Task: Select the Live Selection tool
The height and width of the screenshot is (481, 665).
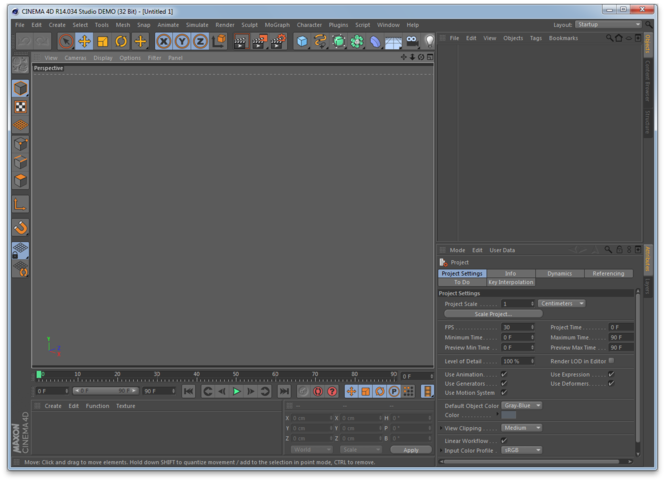Action: pos(66,41)
